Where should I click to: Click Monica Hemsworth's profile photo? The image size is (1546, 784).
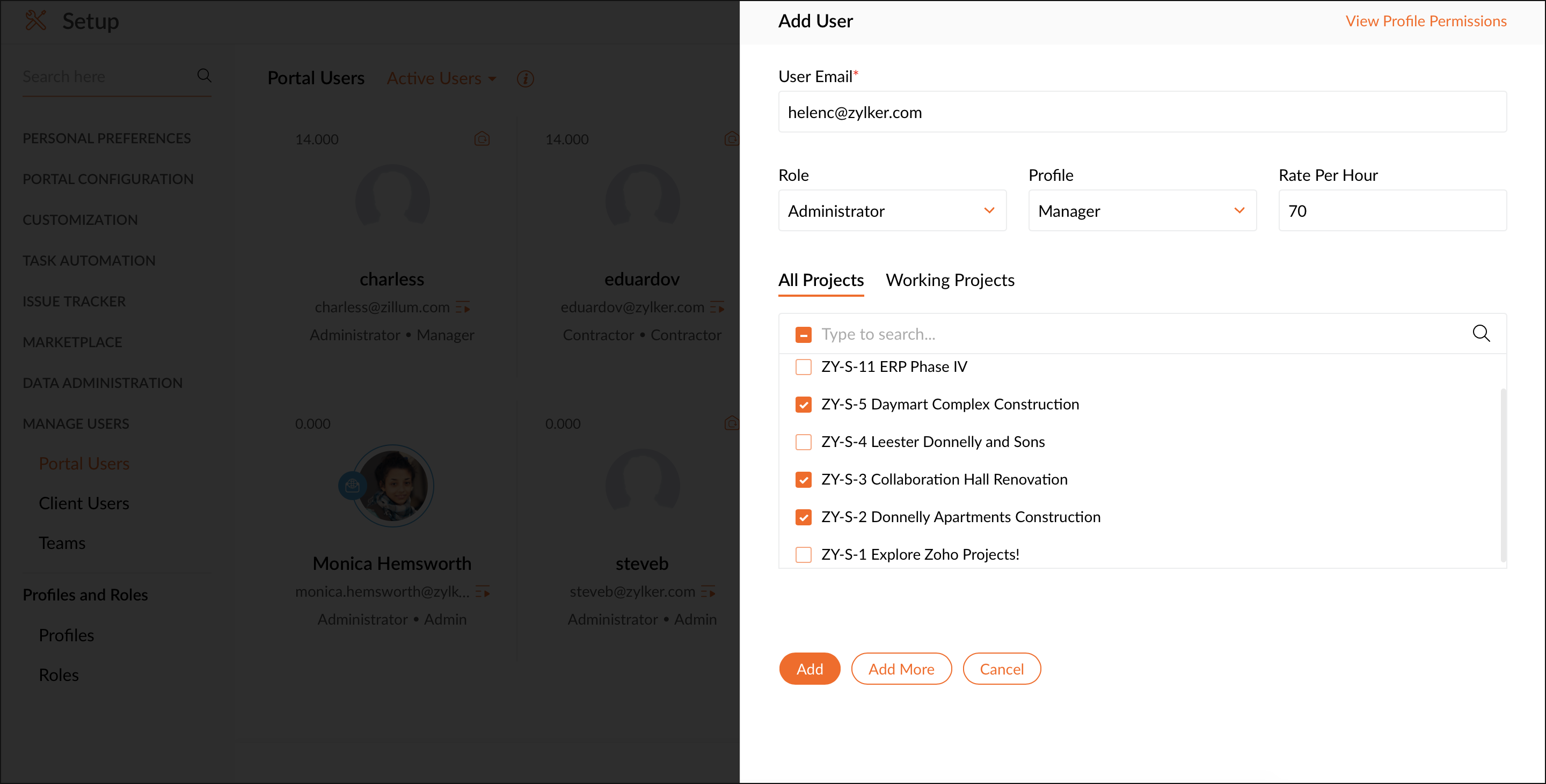(393, 485)
